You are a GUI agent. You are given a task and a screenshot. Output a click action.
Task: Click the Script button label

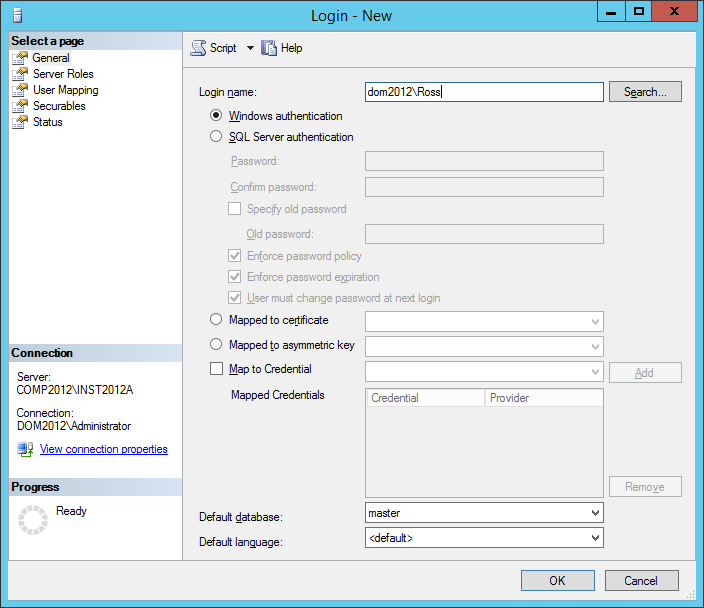point(223,48)
